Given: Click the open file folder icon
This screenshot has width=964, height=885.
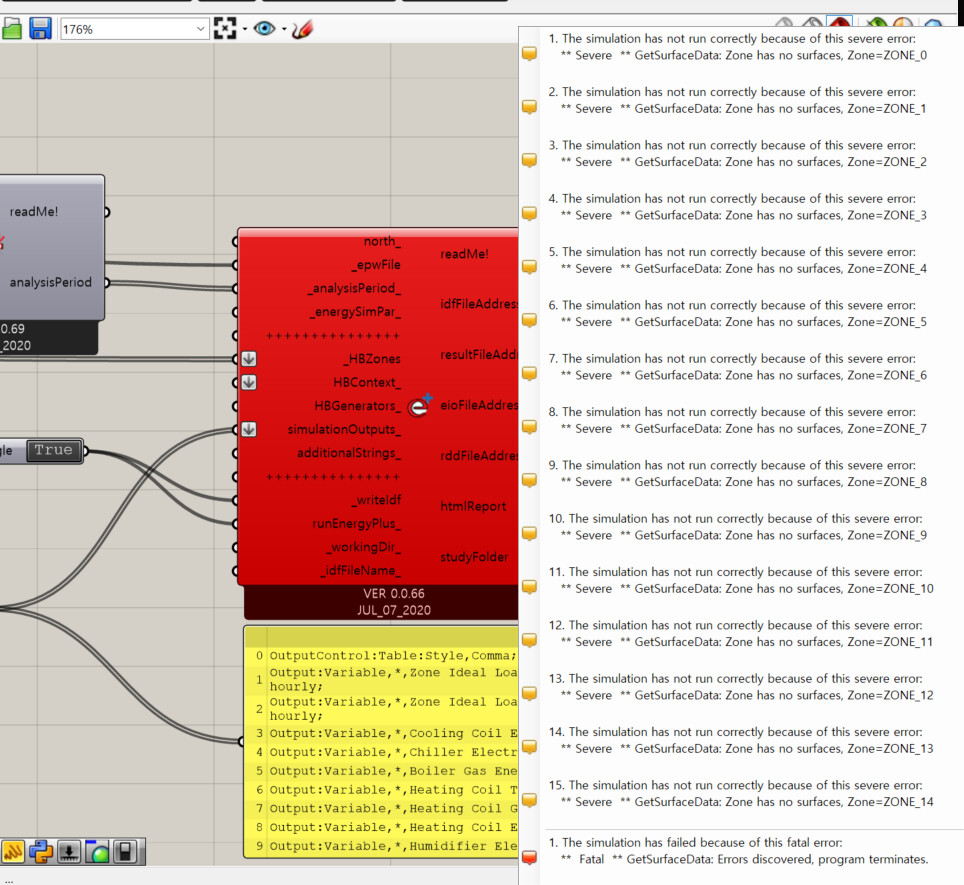Looking at the screenshot, I should (x=11, y=29).
